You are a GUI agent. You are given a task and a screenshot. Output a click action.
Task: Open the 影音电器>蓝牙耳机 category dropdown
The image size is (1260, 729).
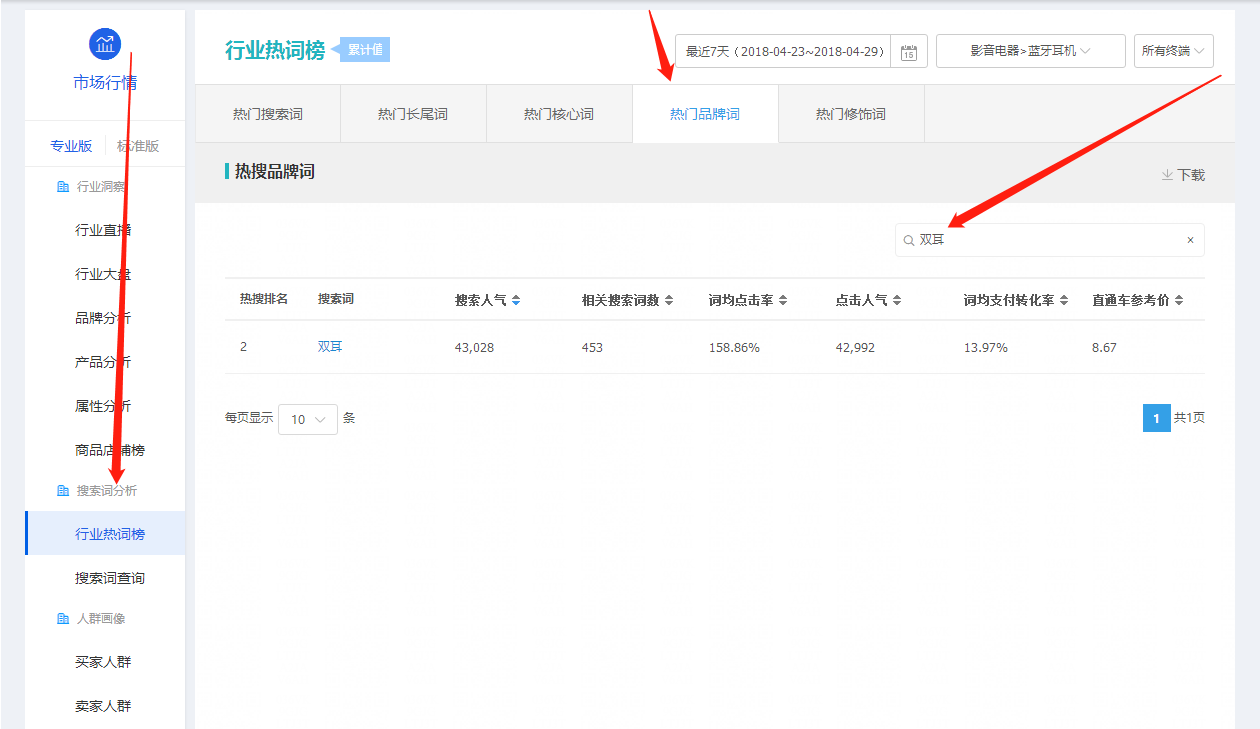[1030, 51]
